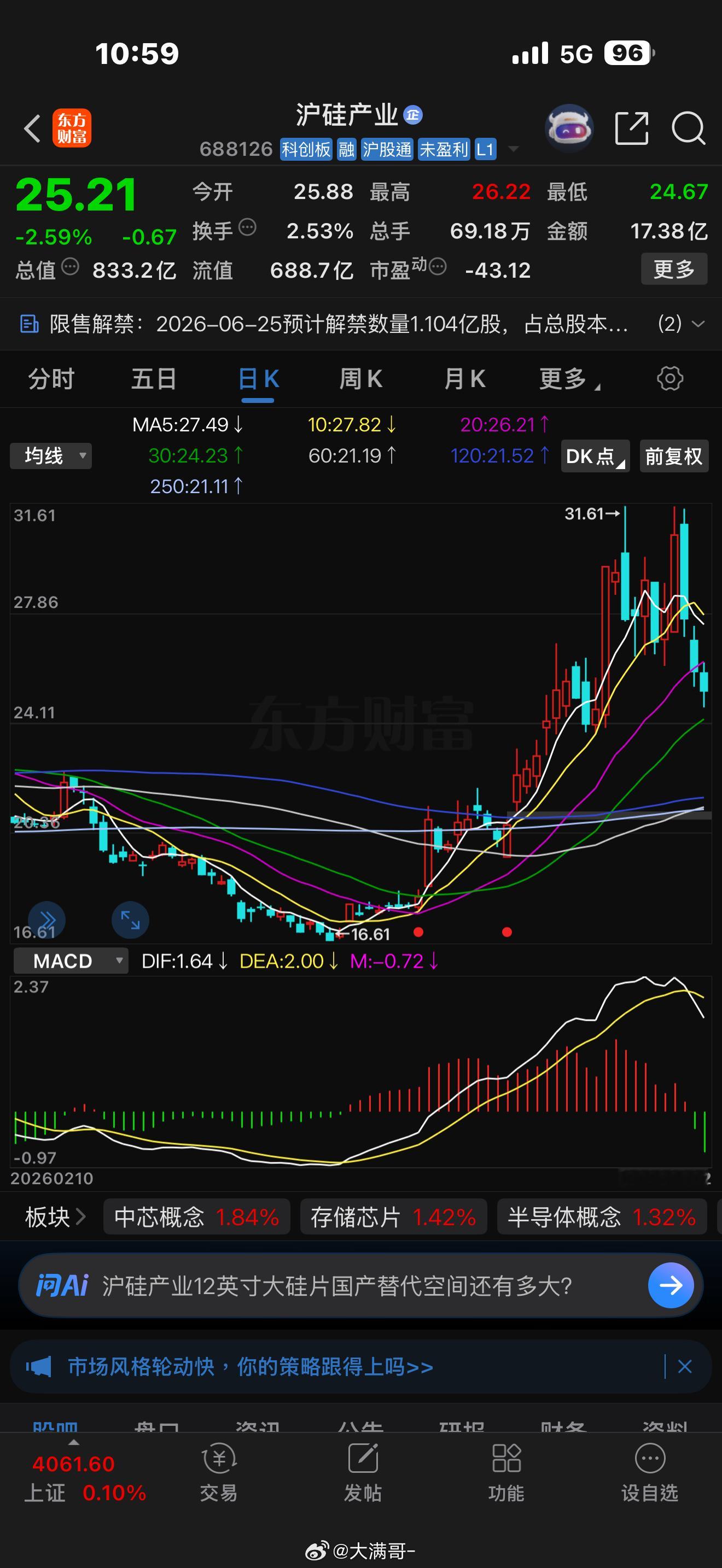Tap the 融 margin tag

(x=346, y=149)
